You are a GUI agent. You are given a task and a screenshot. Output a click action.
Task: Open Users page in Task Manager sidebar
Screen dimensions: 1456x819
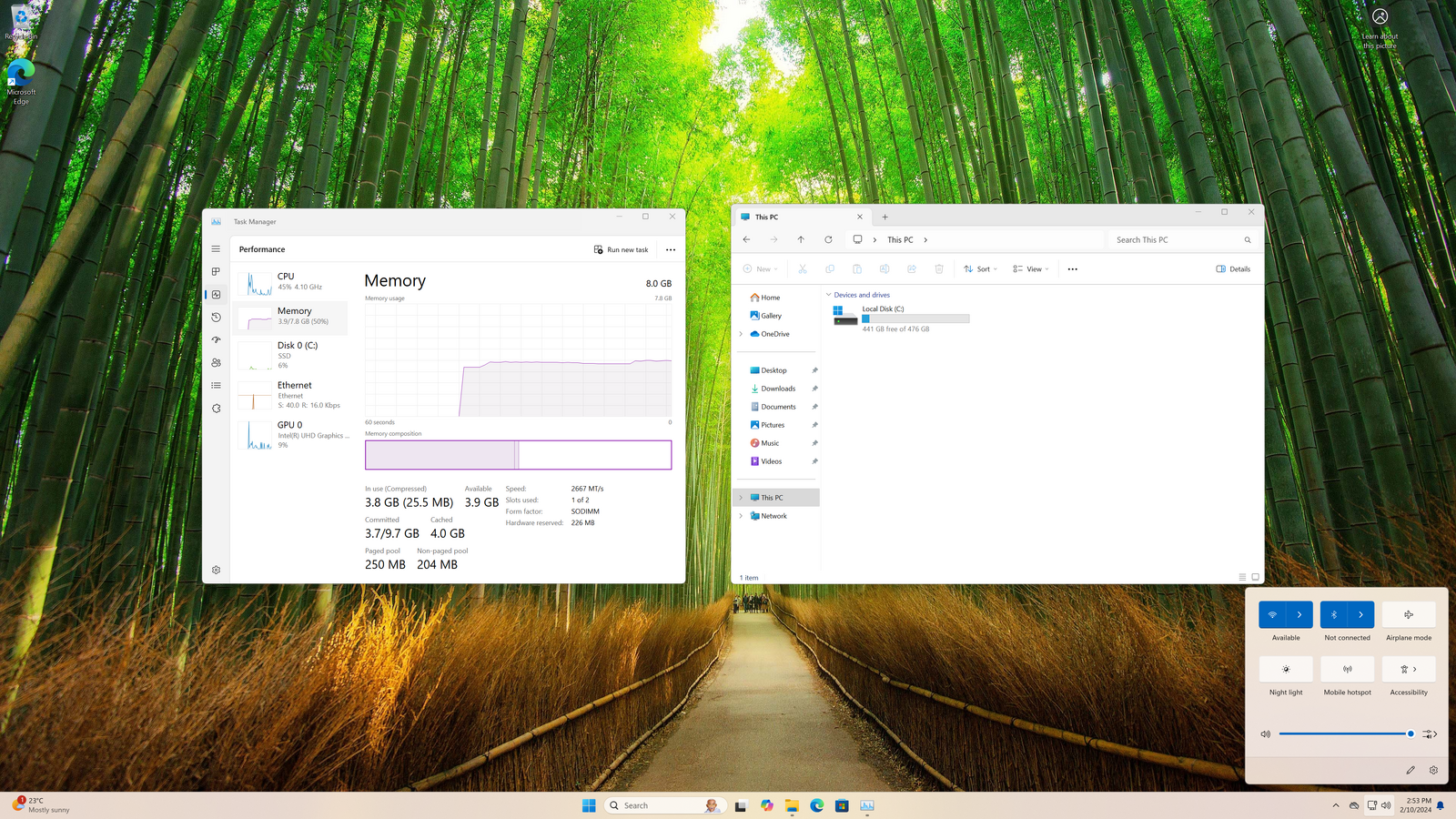(216, 363)
